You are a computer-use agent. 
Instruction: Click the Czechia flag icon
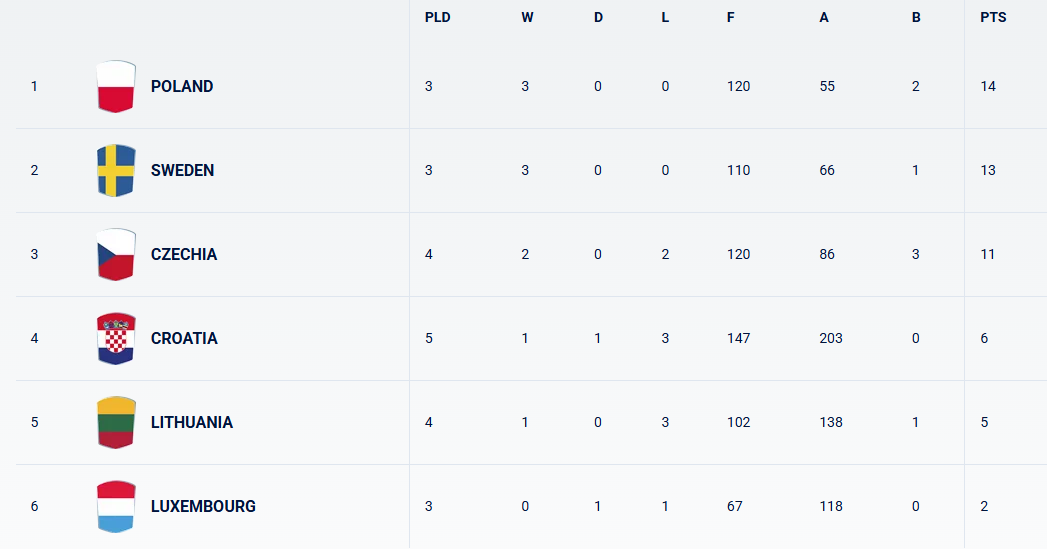click(x=116, y=254)
